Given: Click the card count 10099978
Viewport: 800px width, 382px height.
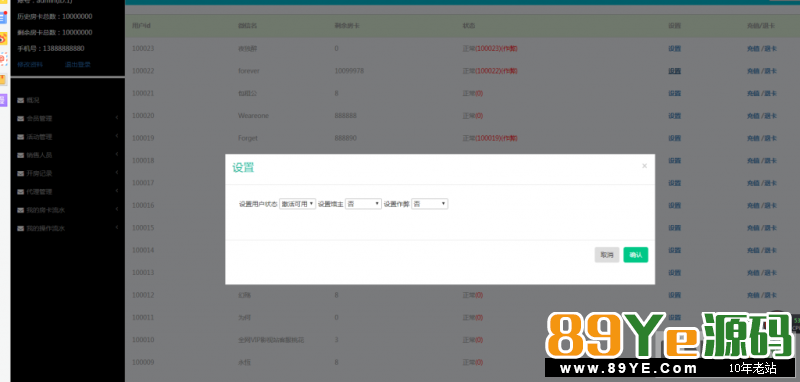Looking at the screenshot, I should pyautogui.click(x=349, y=71).
